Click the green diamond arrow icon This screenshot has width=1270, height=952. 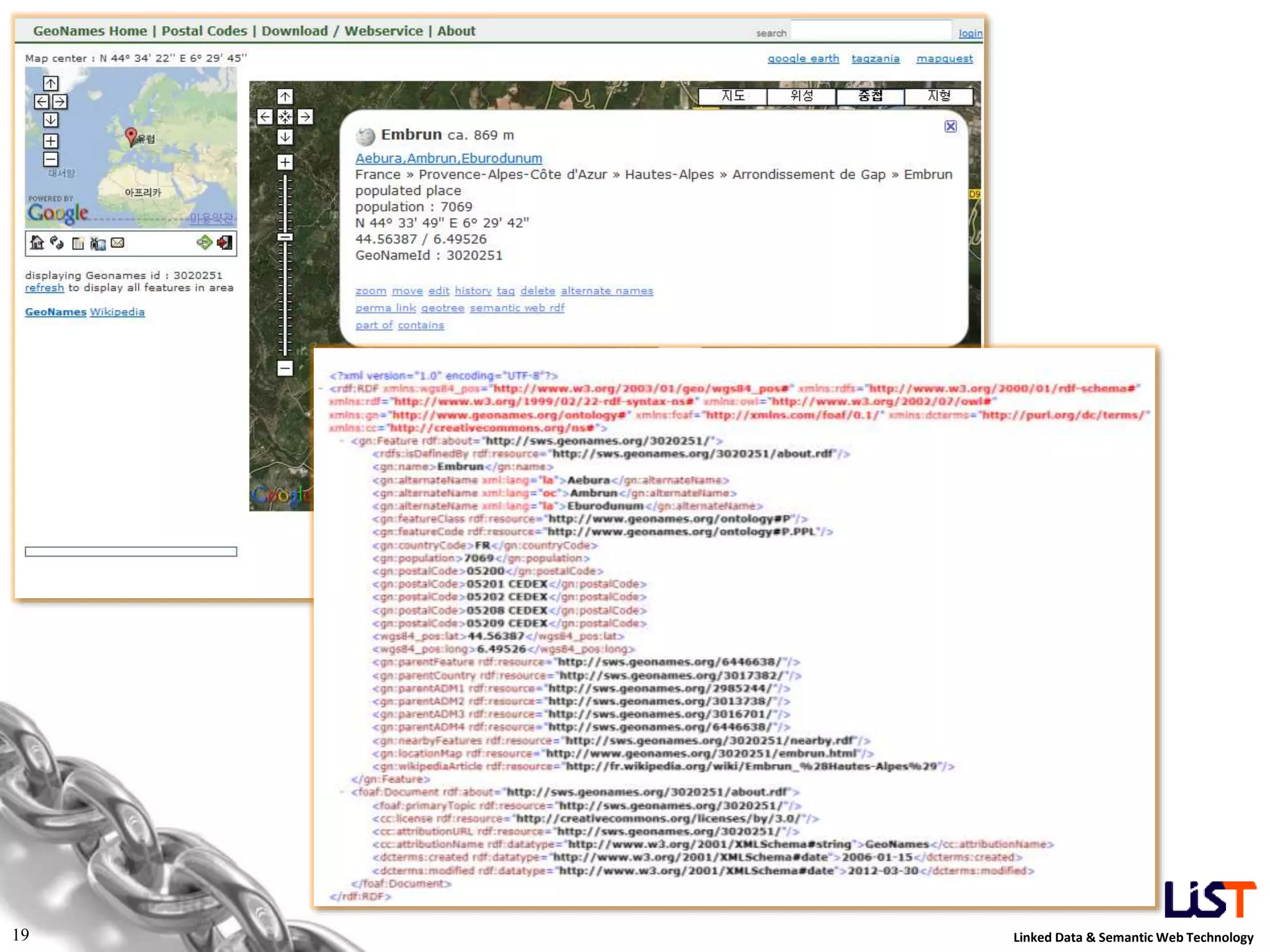(205, 242)
